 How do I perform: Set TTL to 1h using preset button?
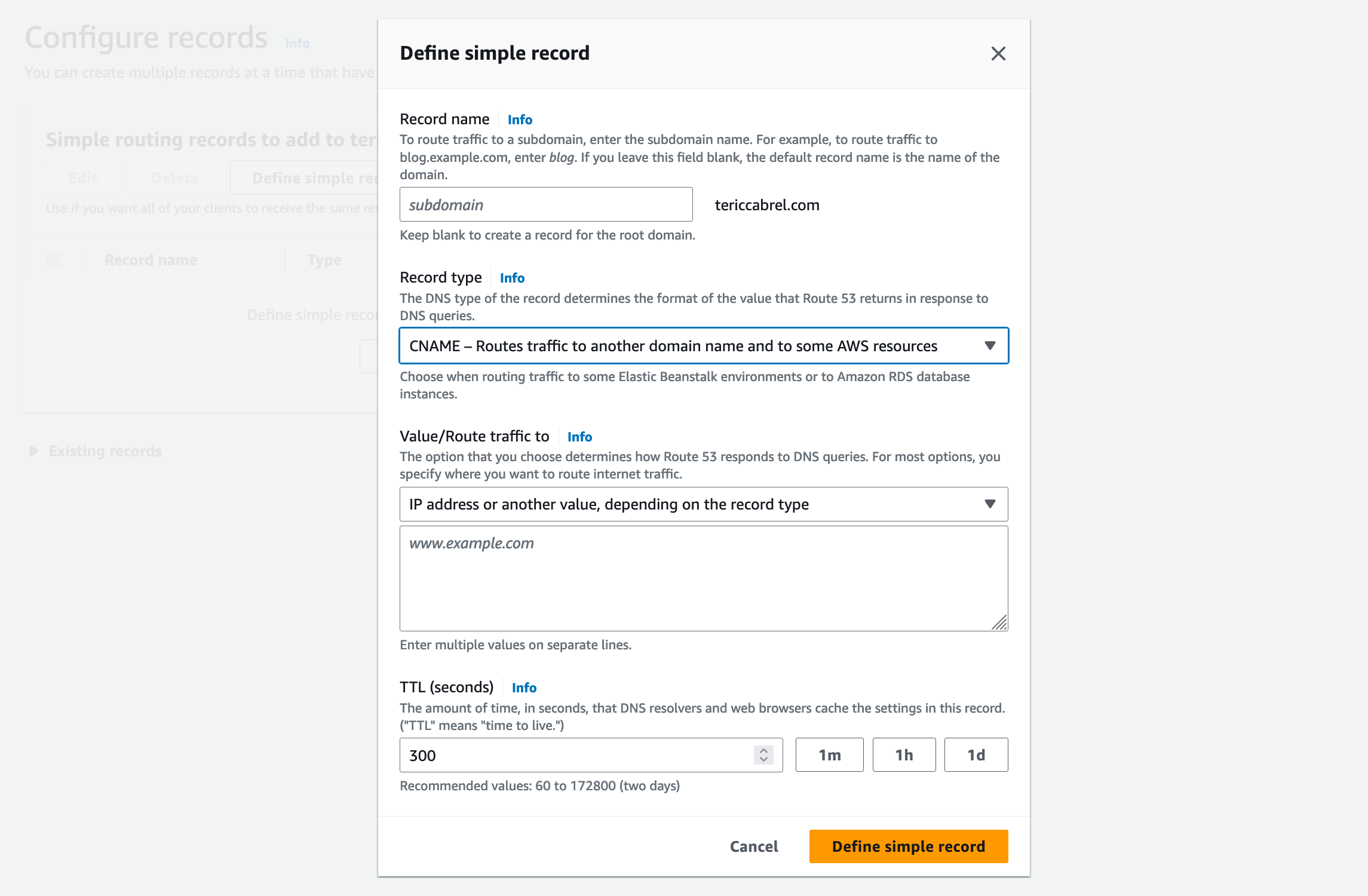904,754
